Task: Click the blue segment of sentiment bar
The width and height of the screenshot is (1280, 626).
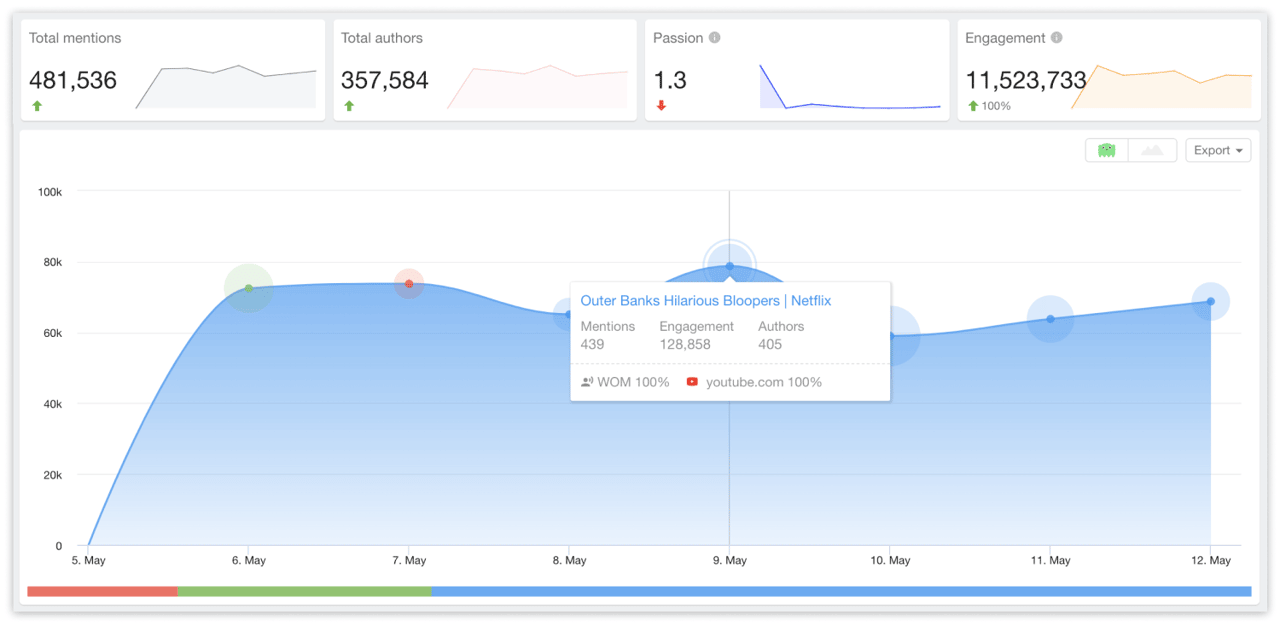Action: click(x=840, y=592)
